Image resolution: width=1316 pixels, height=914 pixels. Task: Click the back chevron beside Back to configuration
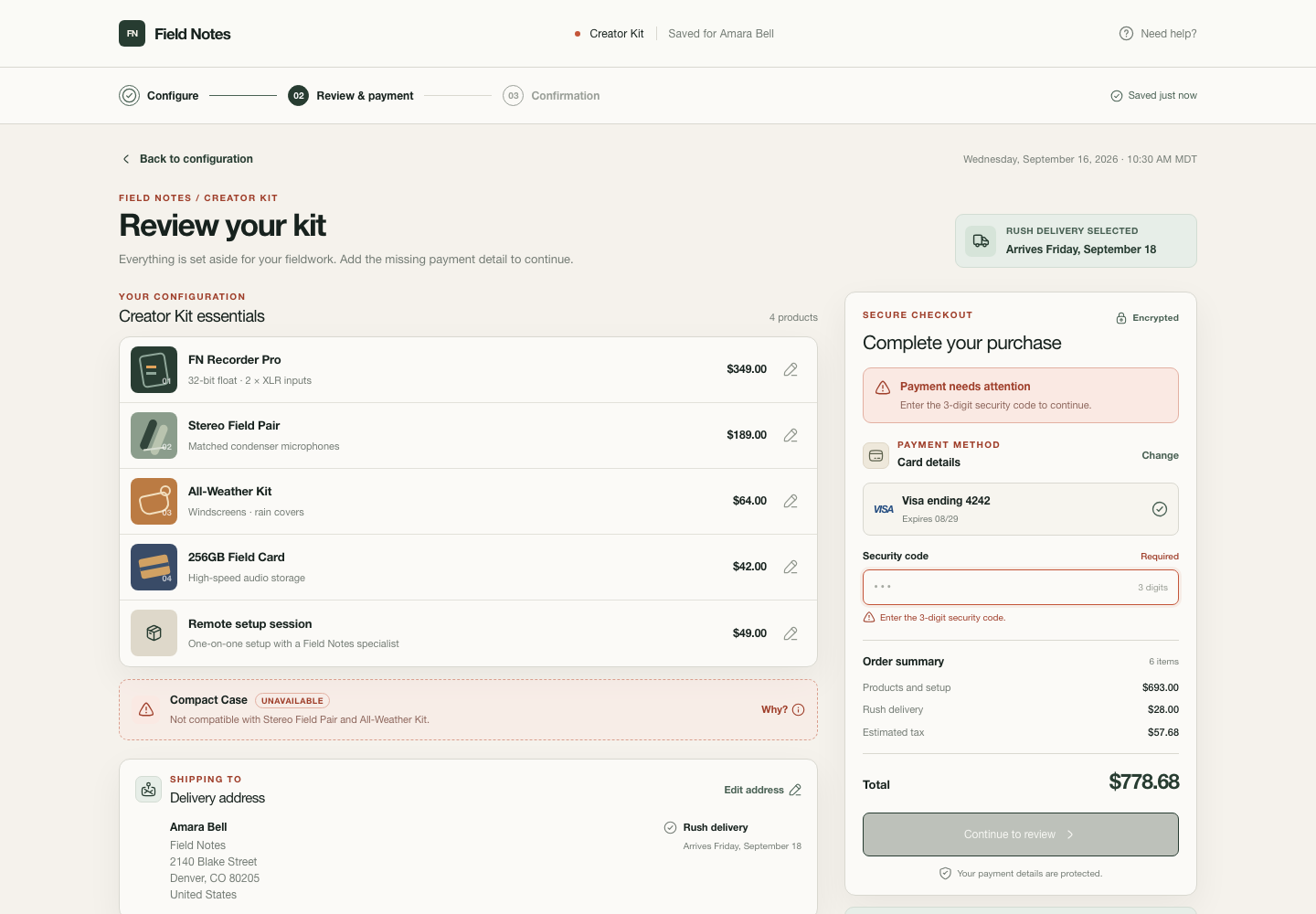pyautogui.click(x=126, y=159)
